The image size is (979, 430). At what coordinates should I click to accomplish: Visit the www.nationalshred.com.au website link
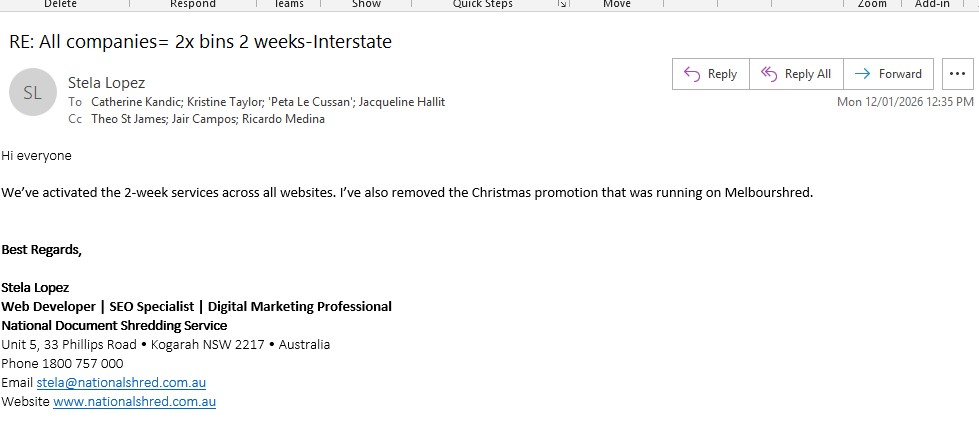(x=134, y=402)
